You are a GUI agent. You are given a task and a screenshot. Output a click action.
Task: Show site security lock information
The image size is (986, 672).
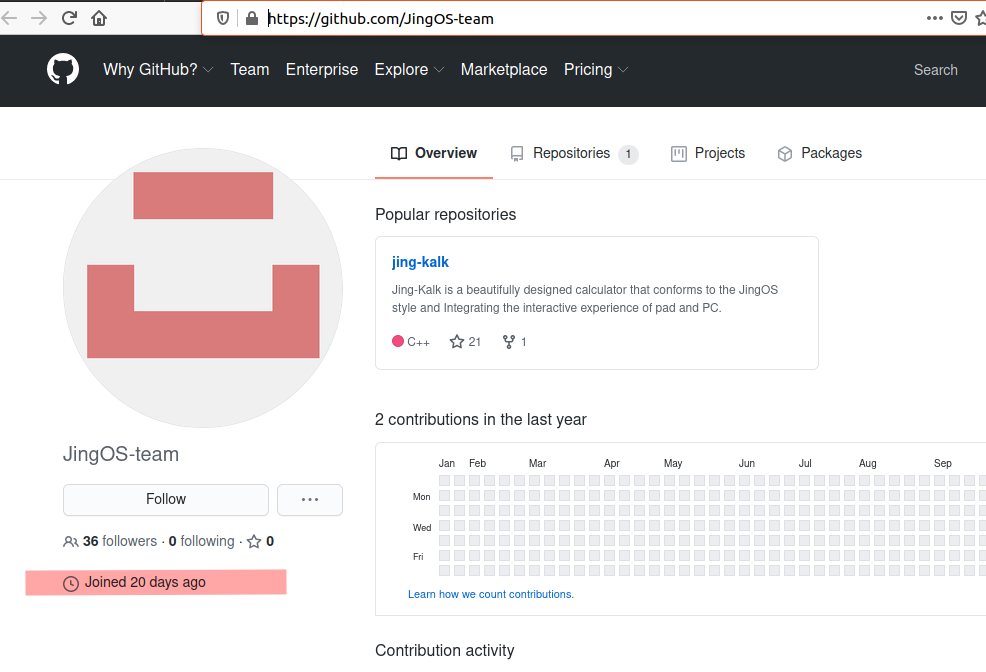(x=252, y=18)
